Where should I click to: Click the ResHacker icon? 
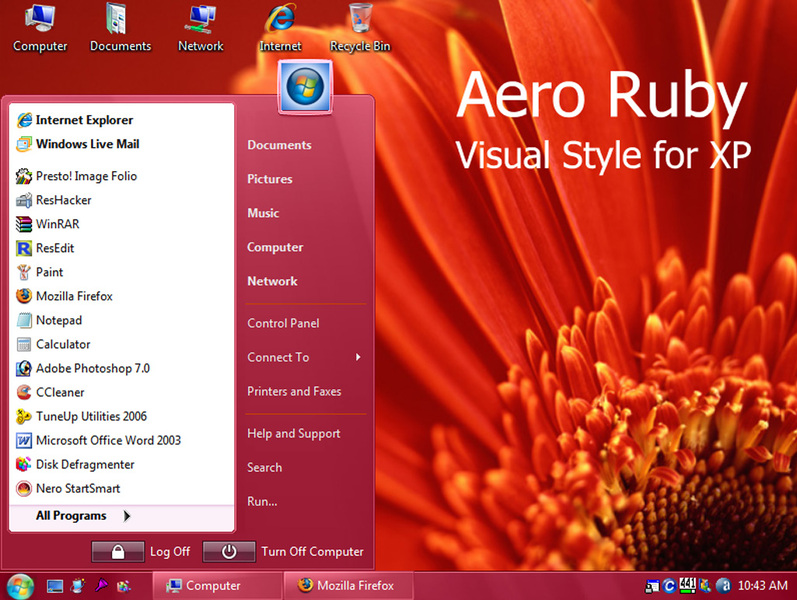point(23,200)
